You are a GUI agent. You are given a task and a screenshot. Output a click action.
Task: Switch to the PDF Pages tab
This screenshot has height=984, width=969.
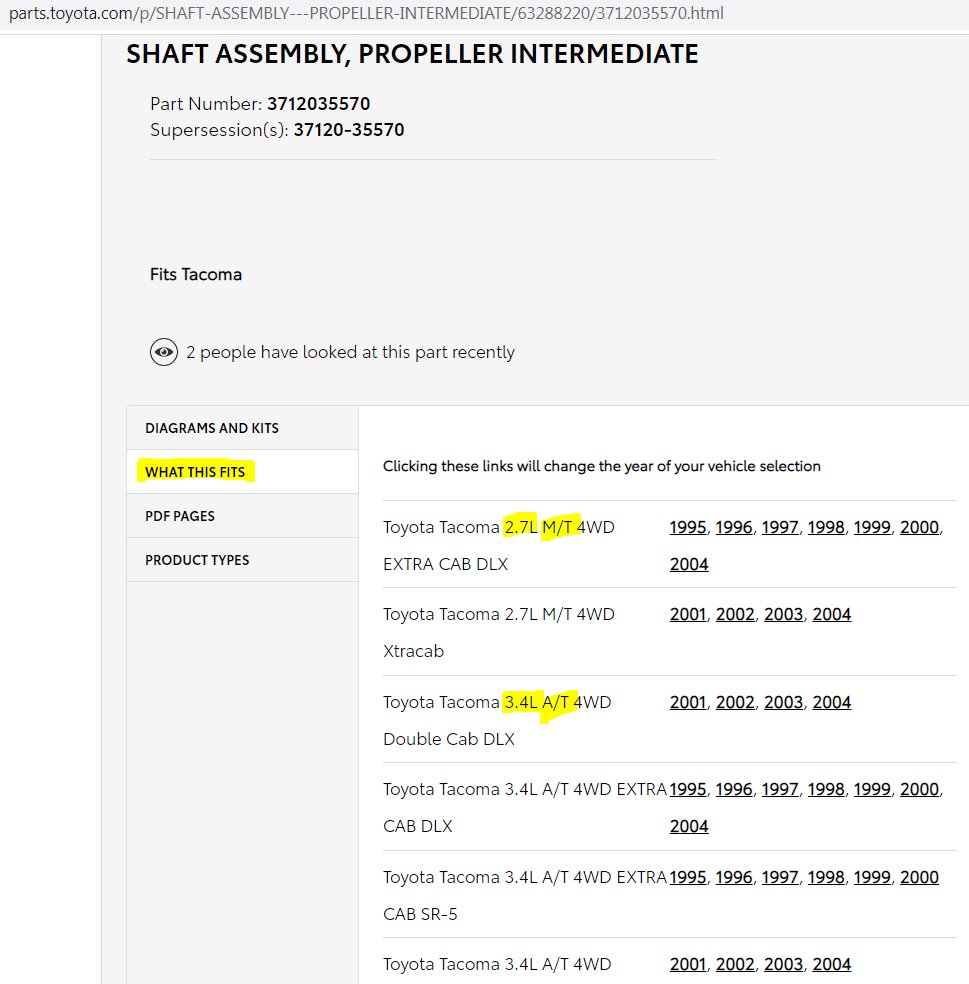[242, 516]
